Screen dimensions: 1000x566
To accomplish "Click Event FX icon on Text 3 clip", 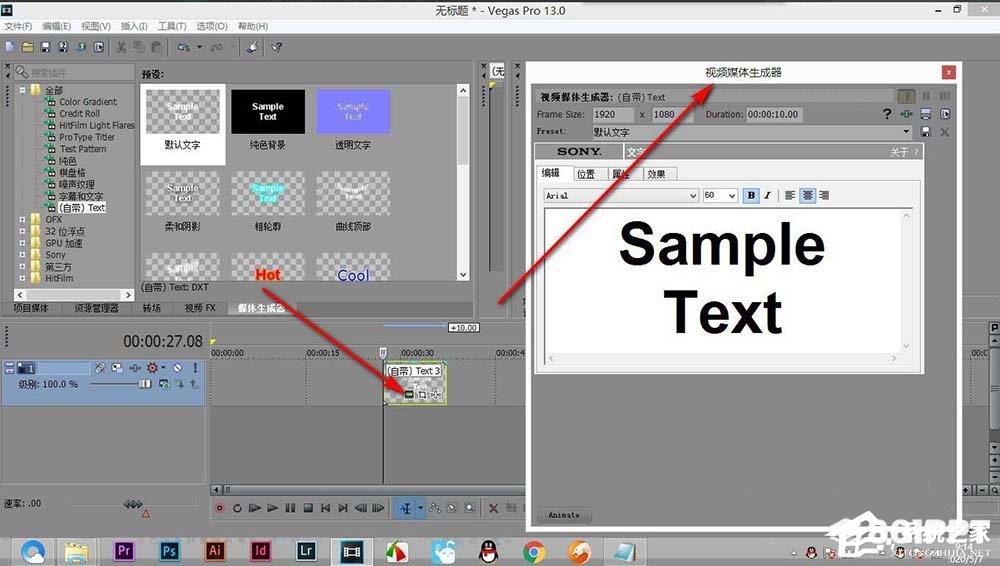I will (x=436, y=394).
